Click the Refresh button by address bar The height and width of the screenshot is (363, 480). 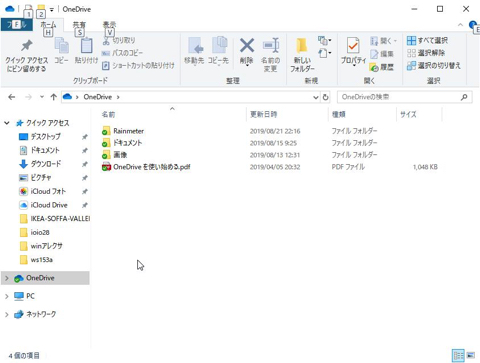[326, 97]
